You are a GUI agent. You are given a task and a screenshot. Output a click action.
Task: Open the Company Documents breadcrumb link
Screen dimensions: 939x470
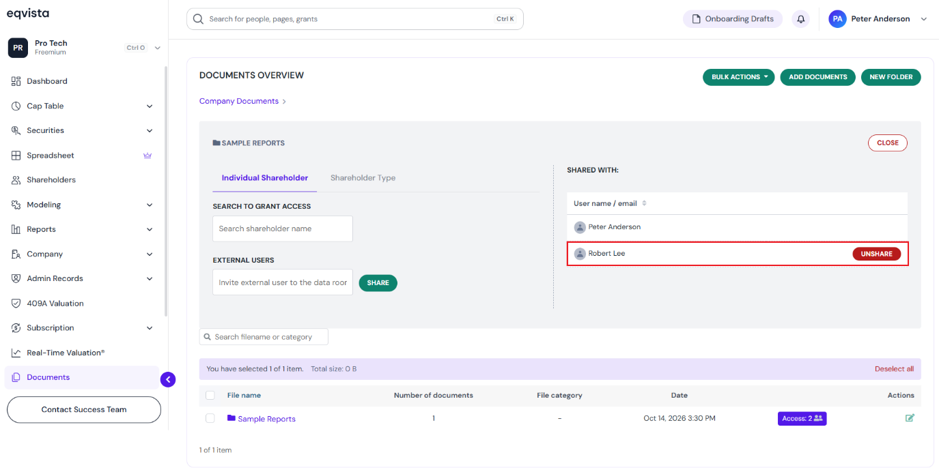[239, 101]
